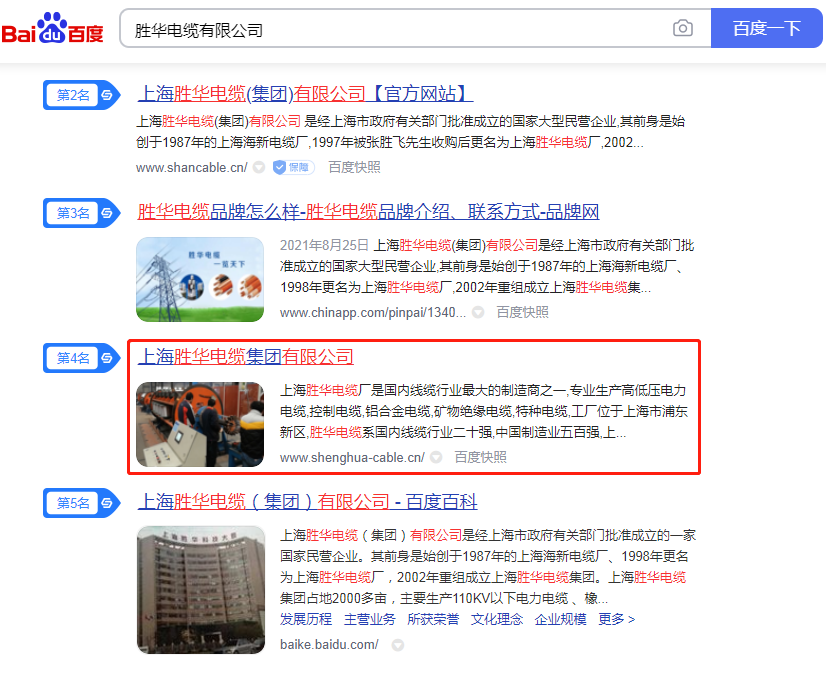Click the 第5名 rank badge icon
The height and width of the screenshot is (675, 826).
[82, 503]
